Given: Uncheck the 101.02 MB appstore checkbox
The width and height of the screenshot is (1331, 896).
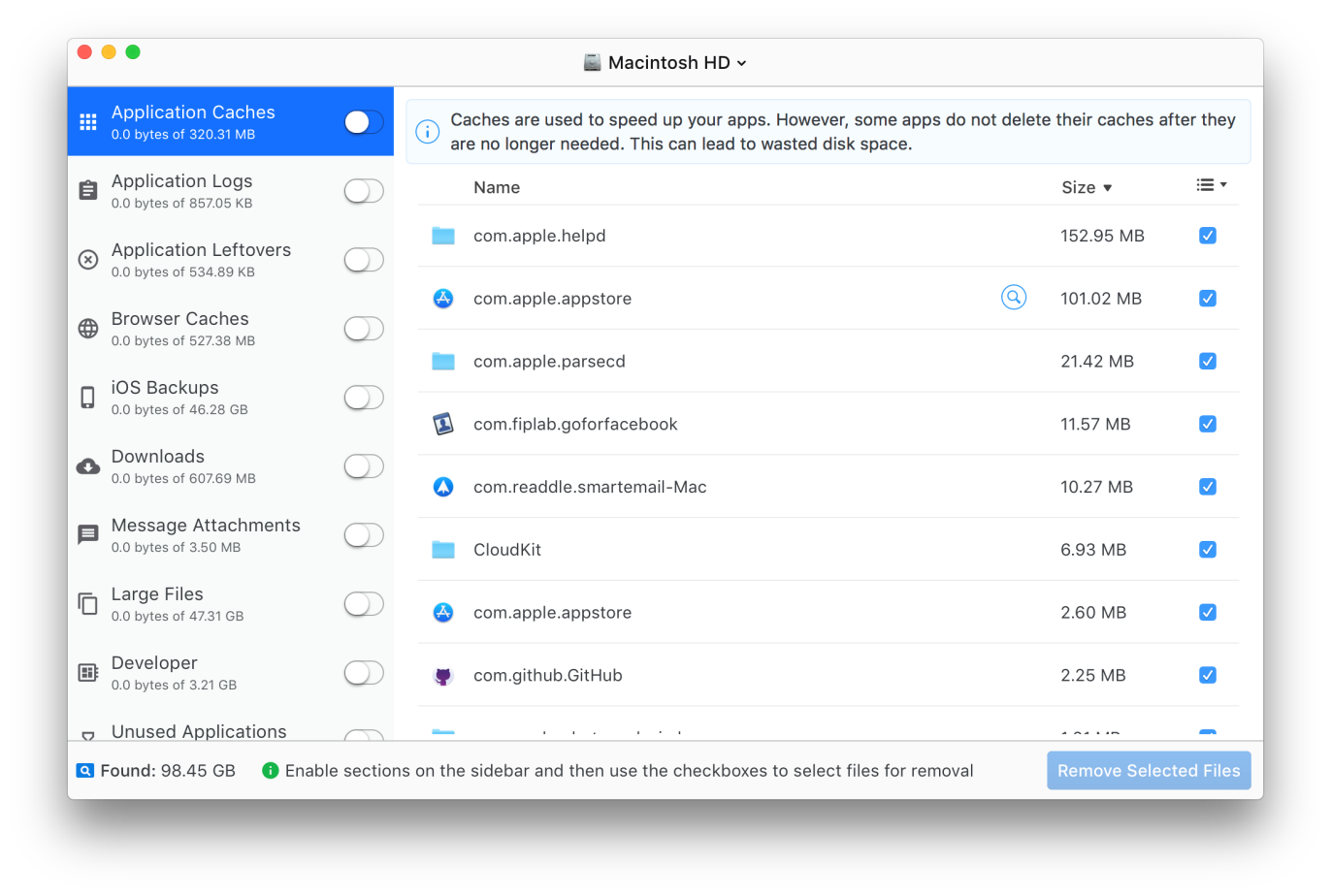Looking at the screenshot, I should pyautogui.click(x=1208, y=299).
